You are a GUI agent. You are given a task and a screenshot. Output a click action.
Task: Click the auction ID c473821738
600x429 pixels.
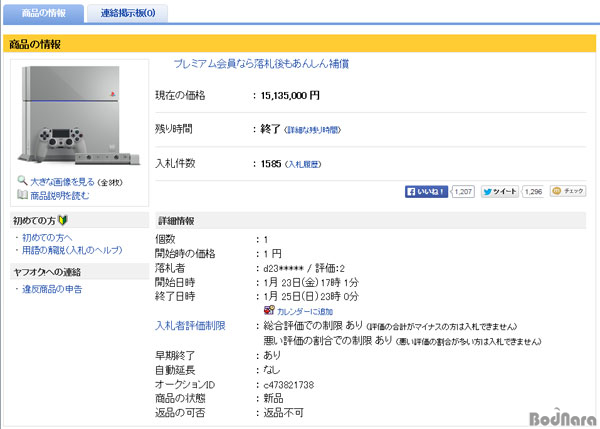click(x=289, y=385)
